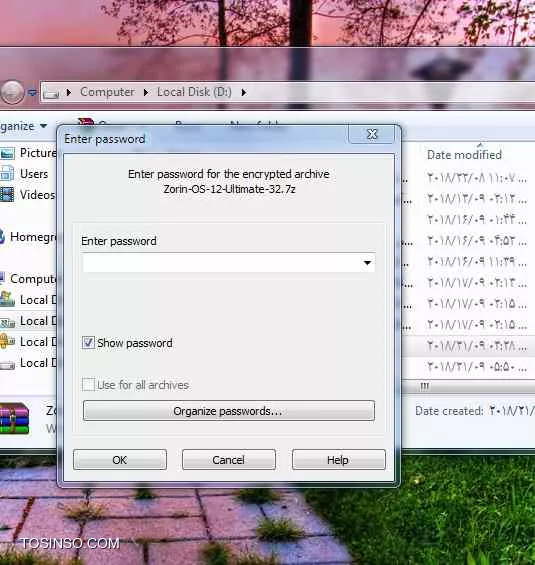Click WinRAR archive icon in details pane

coord(14,418)
